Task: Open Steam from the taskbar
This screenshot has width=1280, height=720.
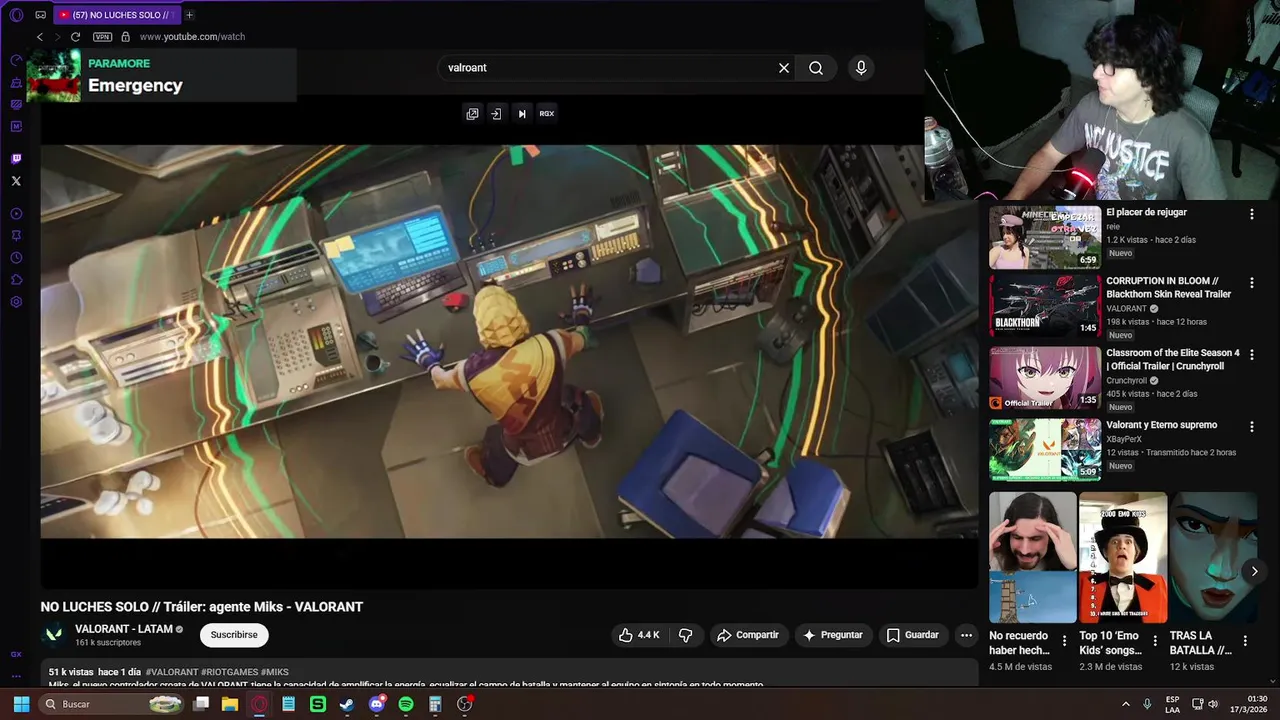Action: 347,704
